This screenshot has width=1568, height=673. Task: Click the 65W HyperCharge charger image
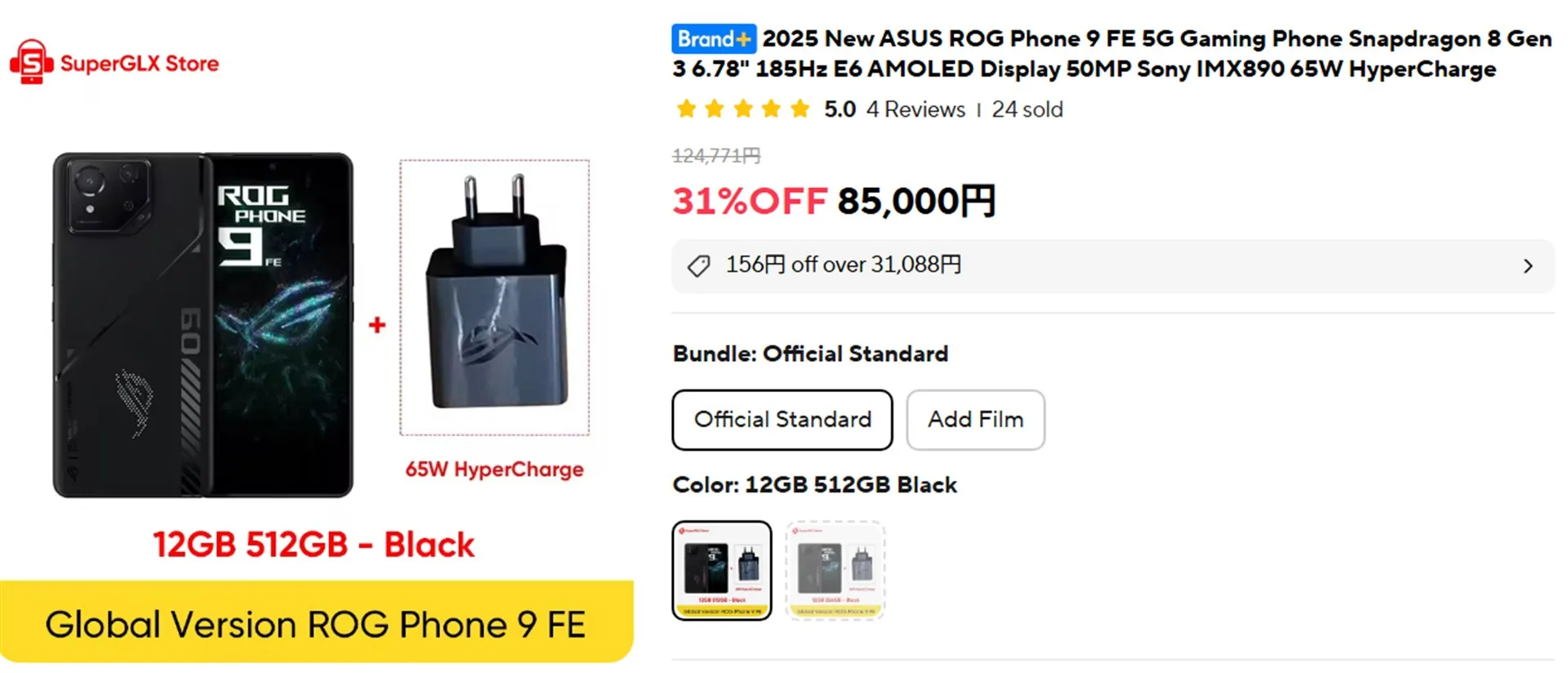pos(494,297)
